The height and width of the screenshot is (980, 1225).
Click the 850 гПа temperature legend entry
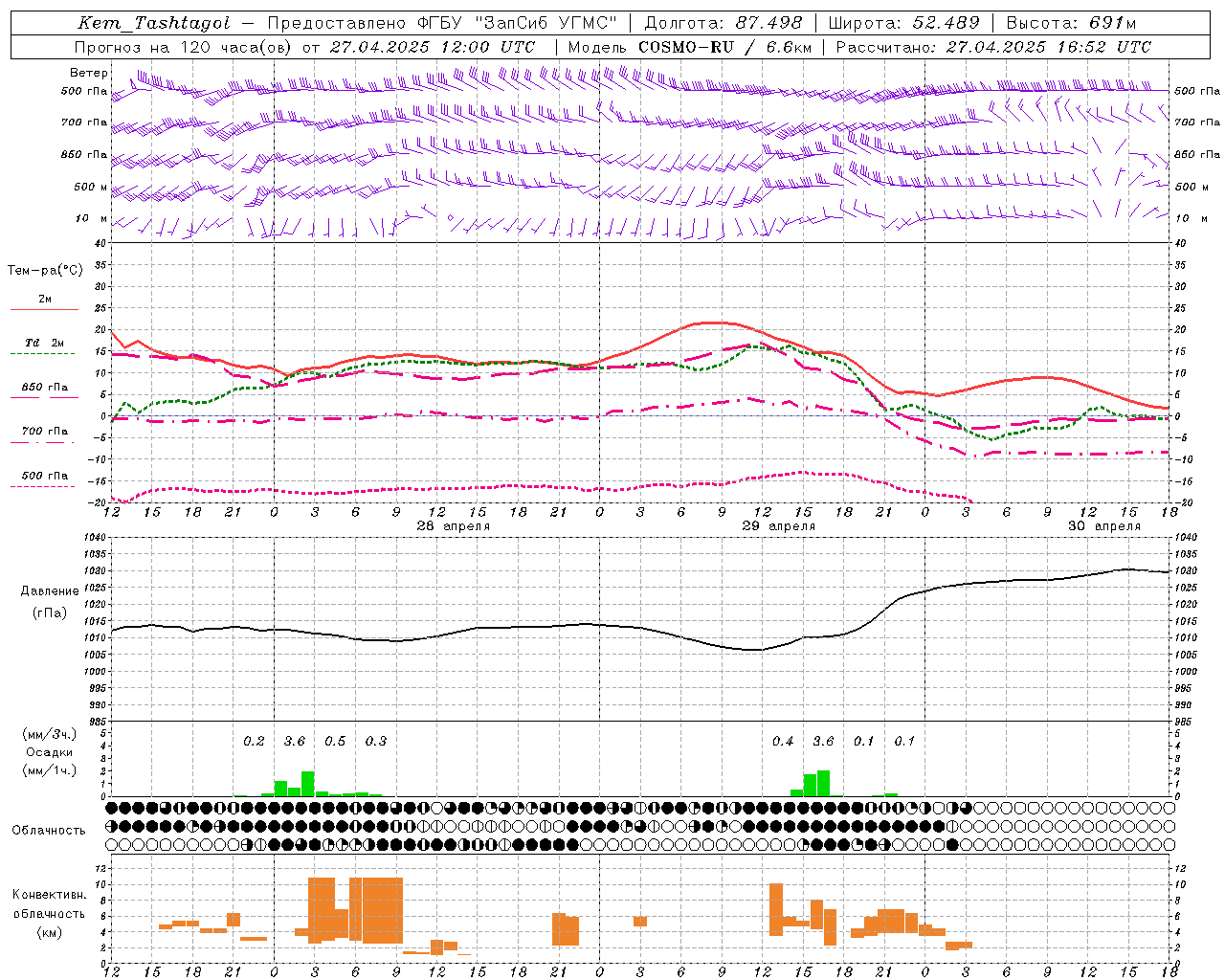click(45, 388)
